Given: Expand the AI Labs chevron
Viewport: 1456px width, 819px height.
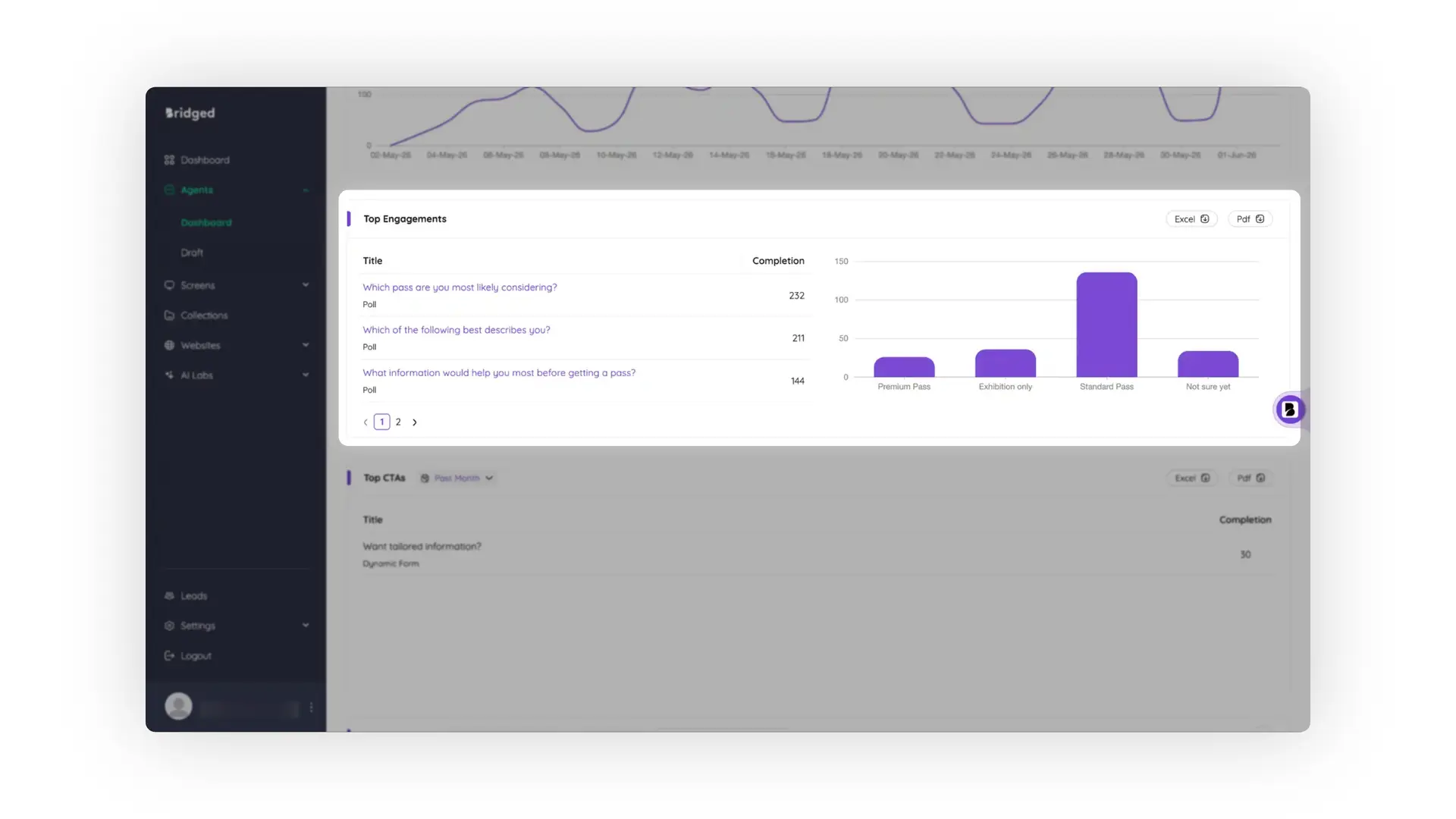Looking at the screenshot, I should click(306, 375).
